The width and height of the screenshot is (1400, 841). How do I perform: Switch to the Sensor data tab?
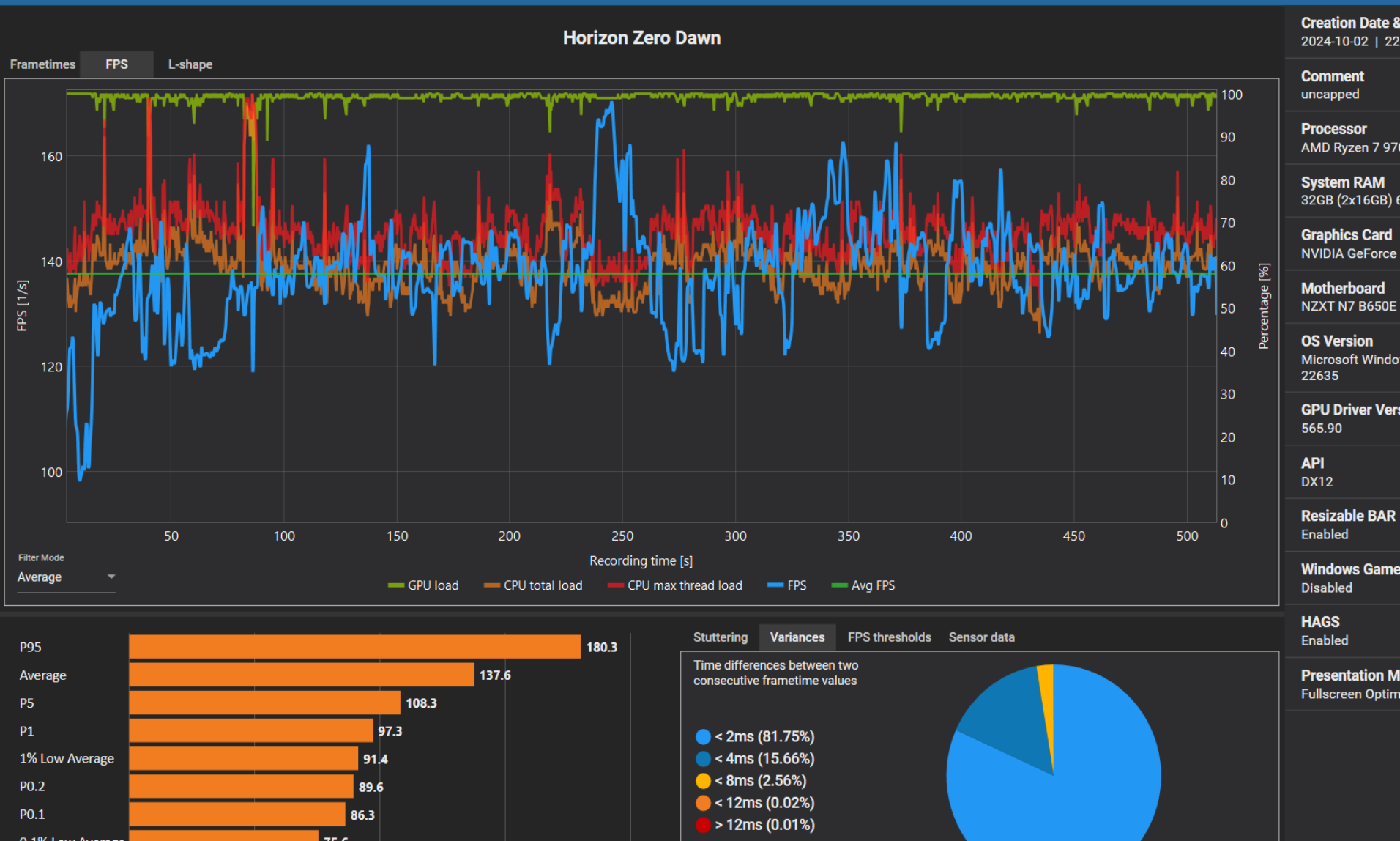coord(981,637)
